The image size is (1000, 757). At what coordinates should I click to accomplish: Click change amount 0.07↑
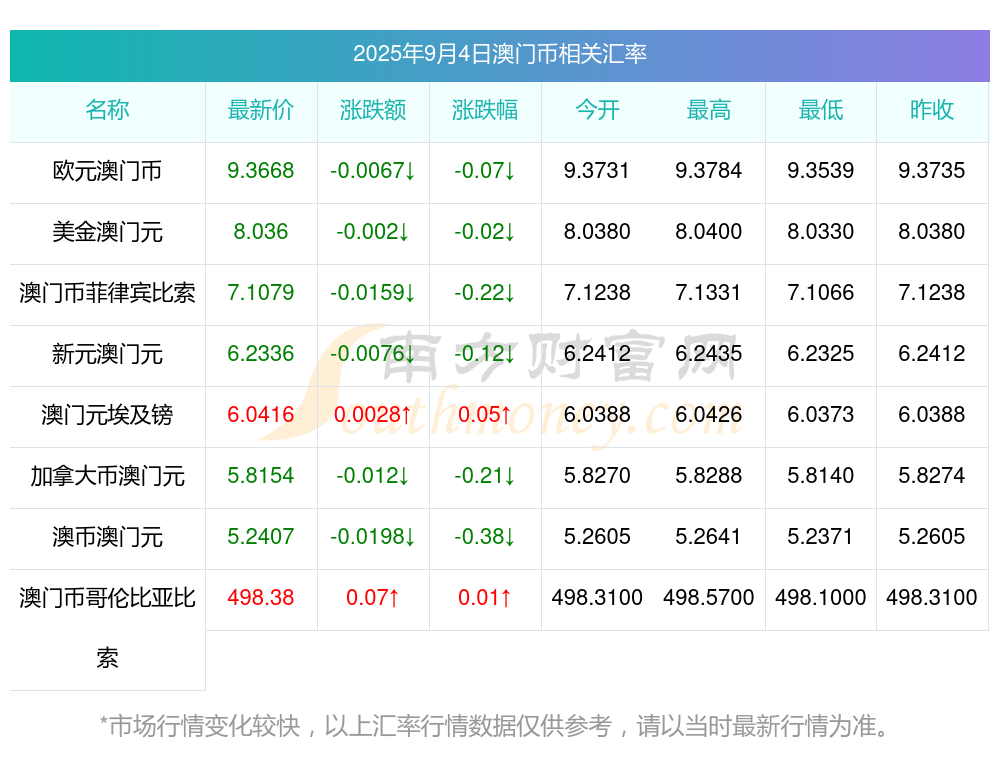(x=373, y=598)
